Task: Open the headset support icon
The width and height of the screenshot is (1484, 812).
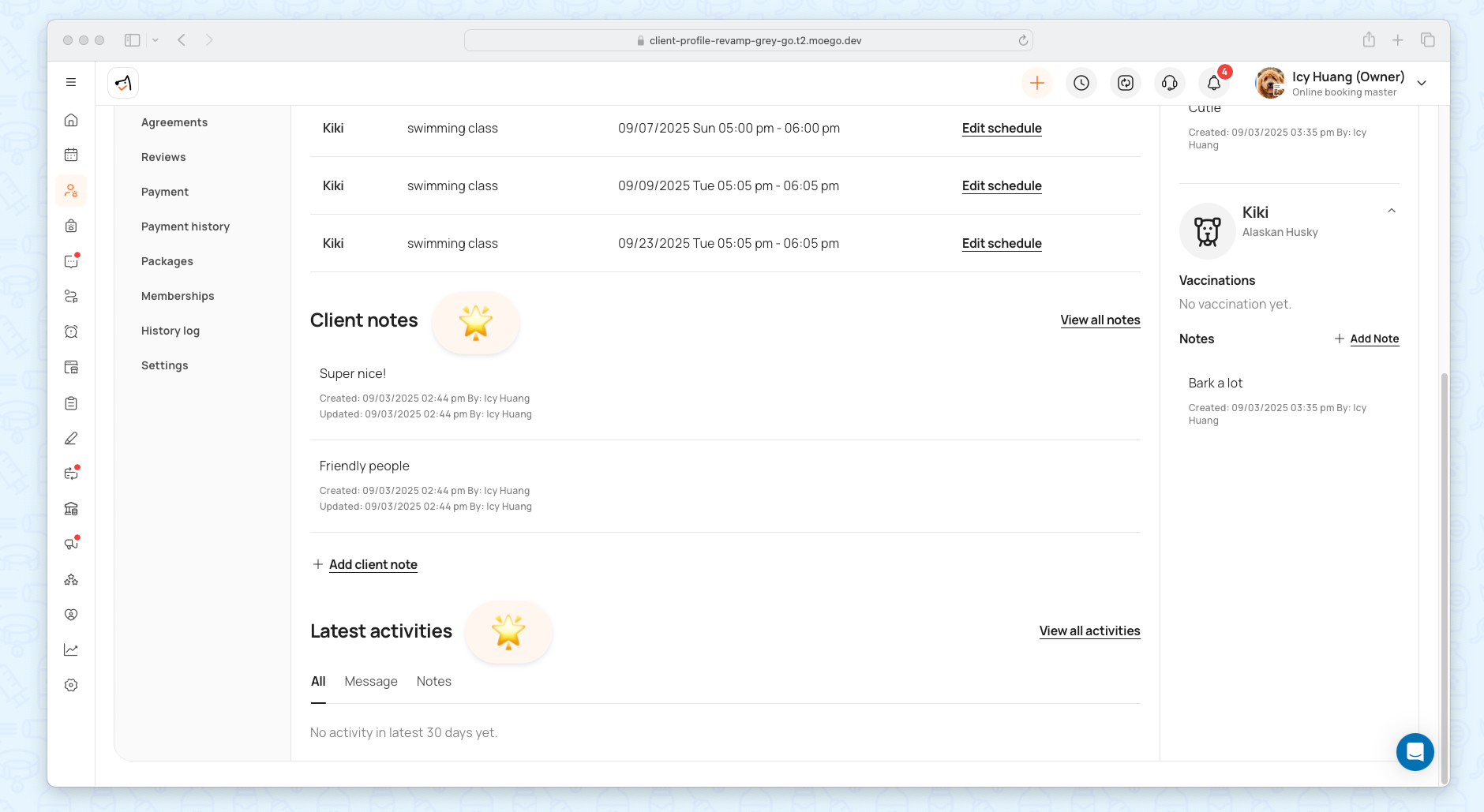Action: (x=1170, y=83)
